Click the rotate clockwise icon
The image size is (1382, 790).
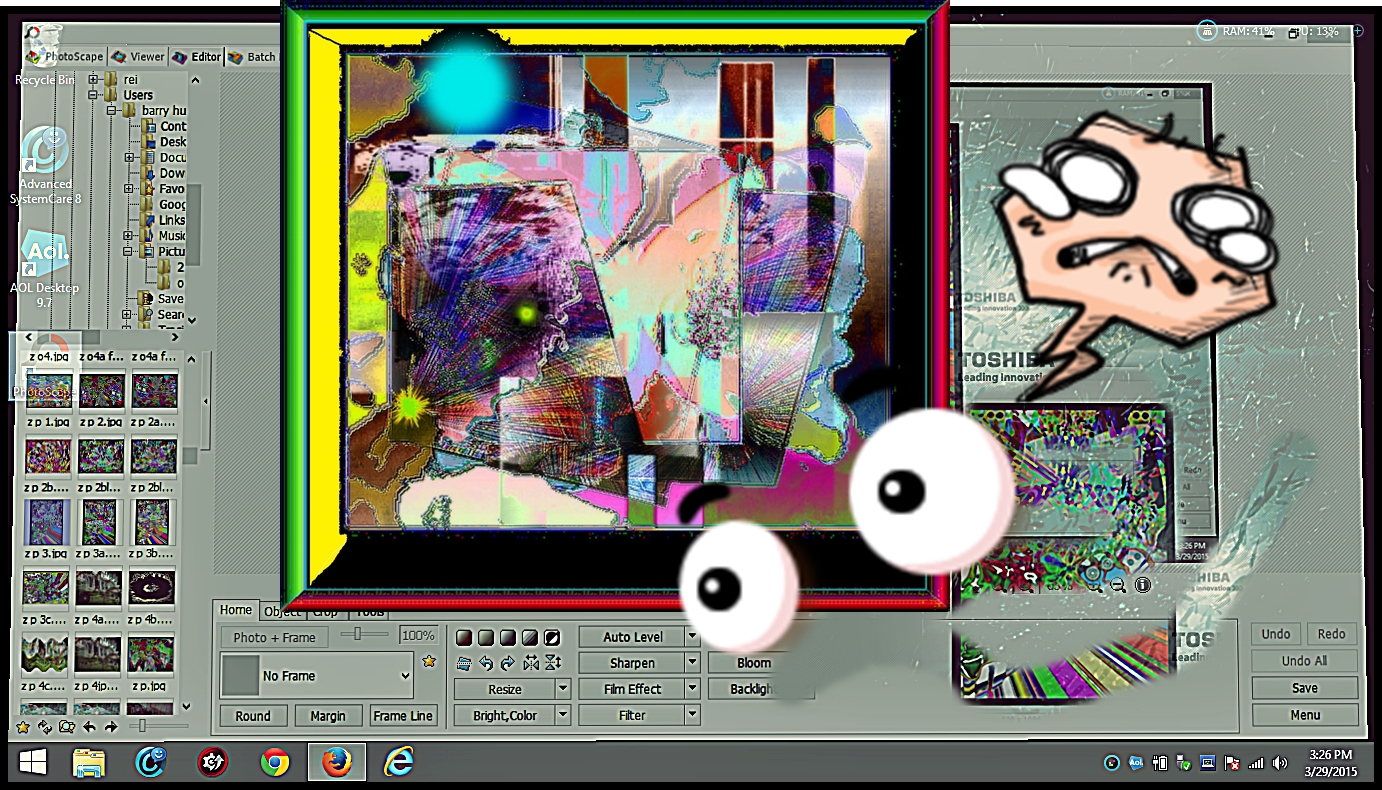click(x=508, y=662)
